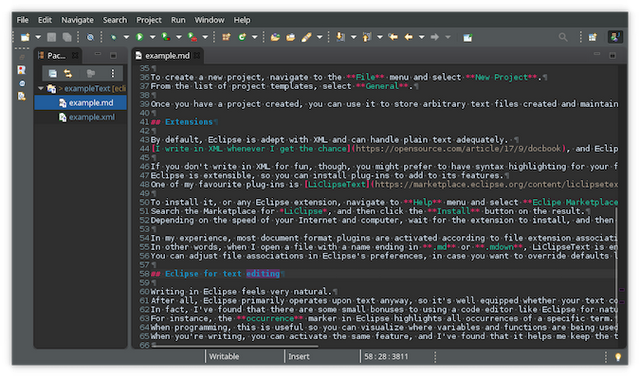Open the Coverage dropdown arrow
The image size is (640, 377).
179,37
